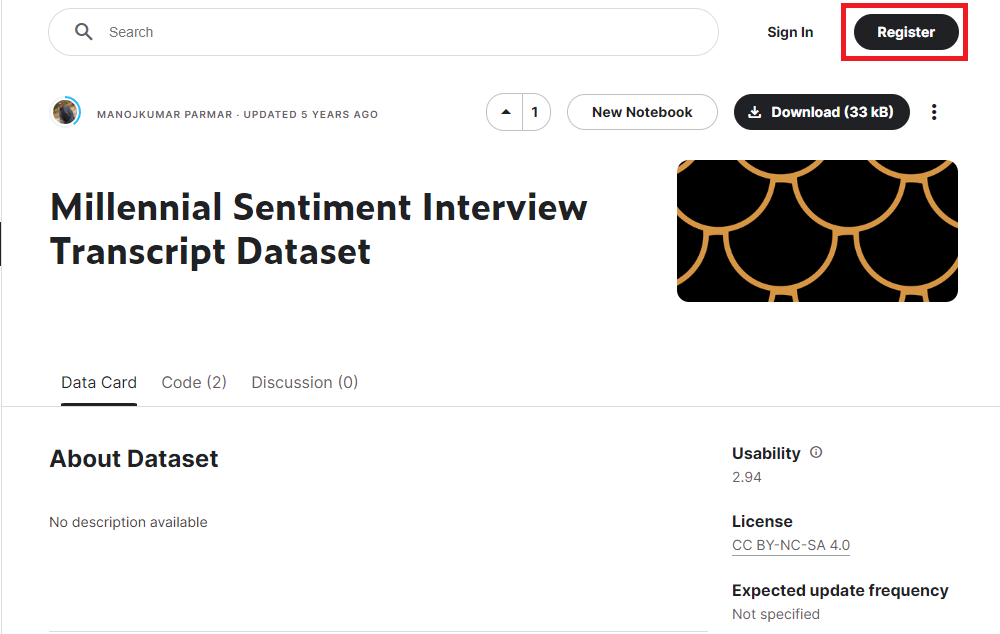Upvote the dataset with the arrow icon
Viewport: 1000px width, 634px height.
[x=506, y=112]
